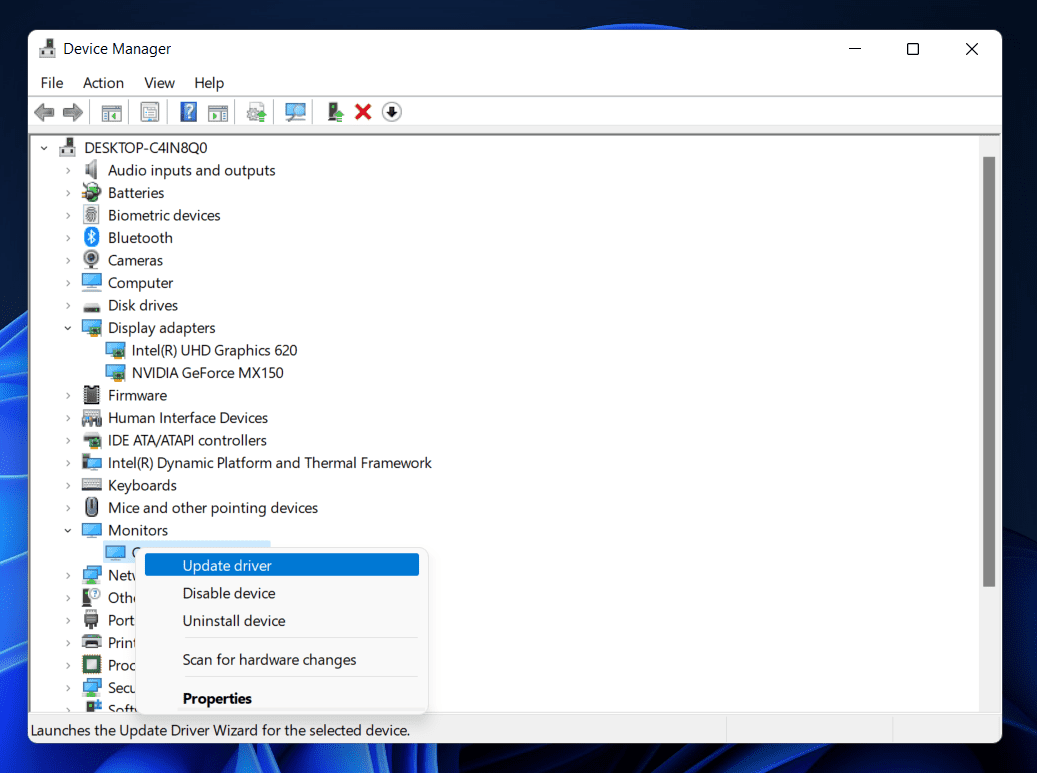Collapse the Display adapters category
This screenshot has height=773, width=1037.
[68, 328]
